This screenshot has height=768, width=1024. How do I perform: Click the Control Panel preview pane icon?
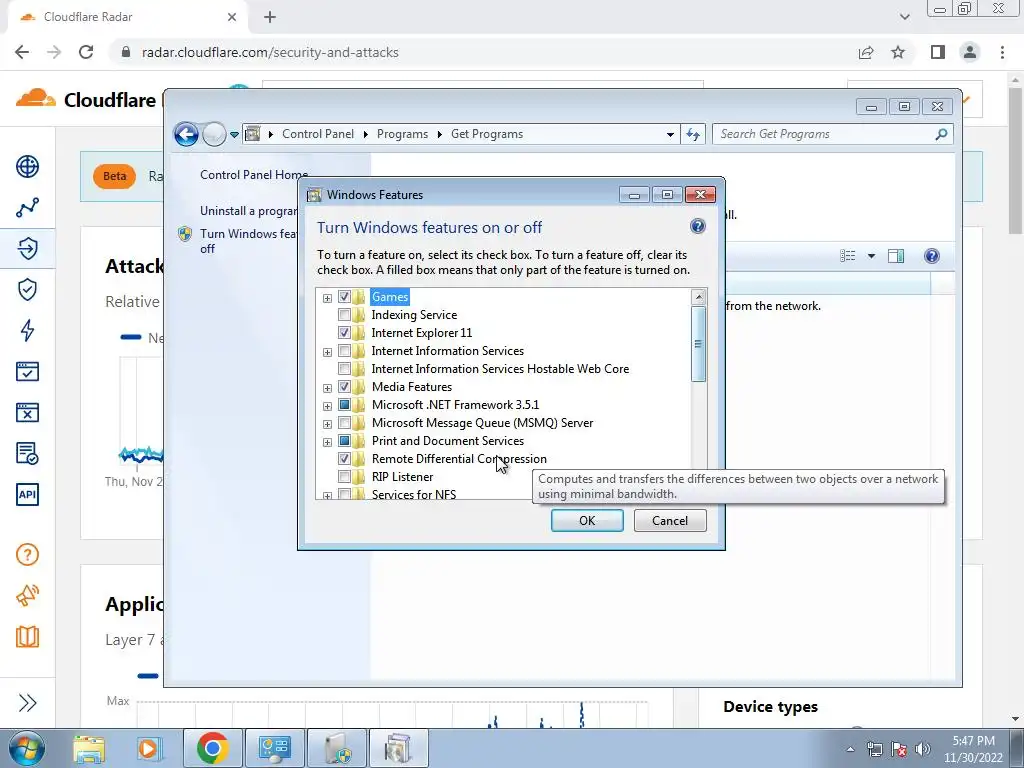(x=896, y=256)
